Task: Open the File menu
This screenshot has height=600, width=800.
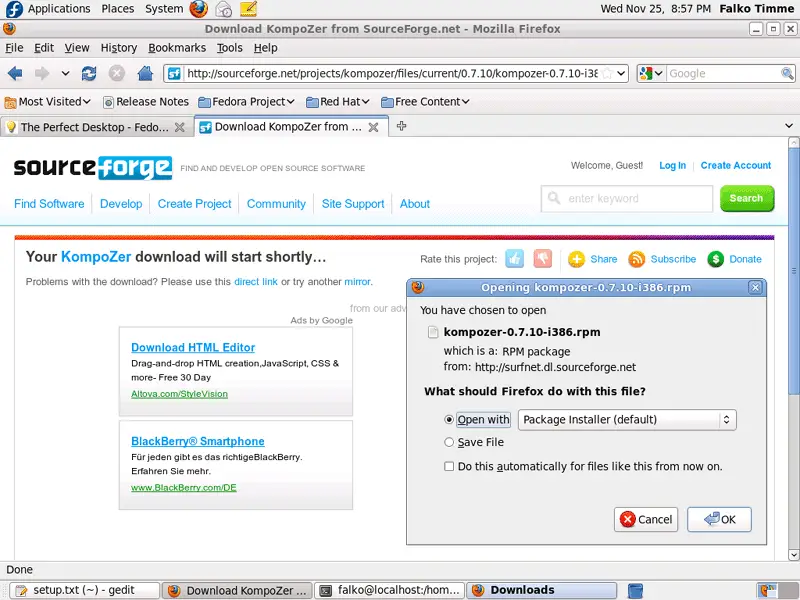Action: [14, 47]
